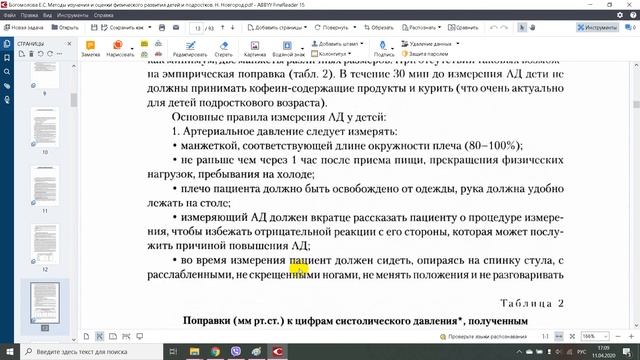The height and width of the screenshot is (360, 640).
Task: Open the Windows Start menu
Action: click(x=9, y=351)
